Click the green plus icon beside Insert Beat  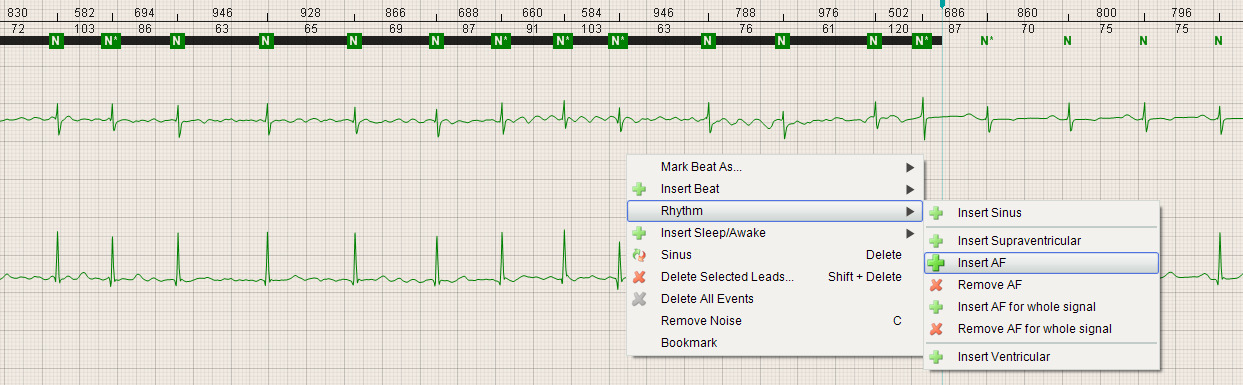tap(639, 189)
